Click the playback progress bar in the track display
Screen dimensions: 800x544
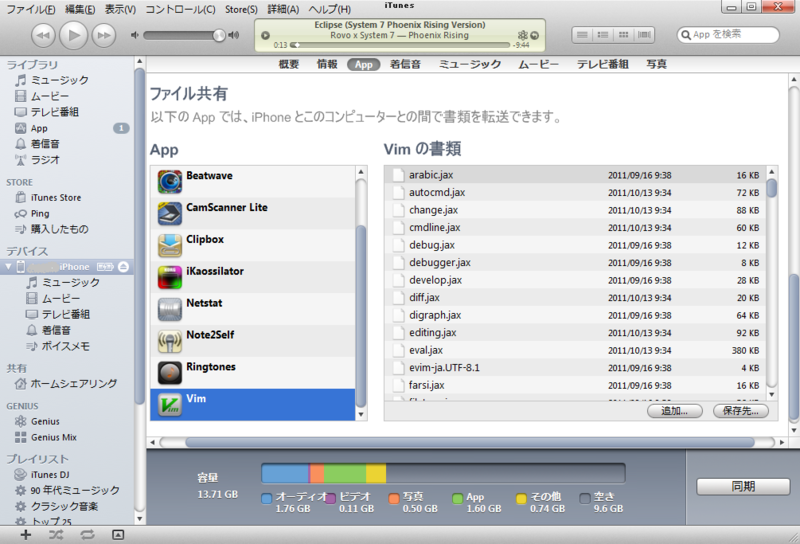[401, 45]
